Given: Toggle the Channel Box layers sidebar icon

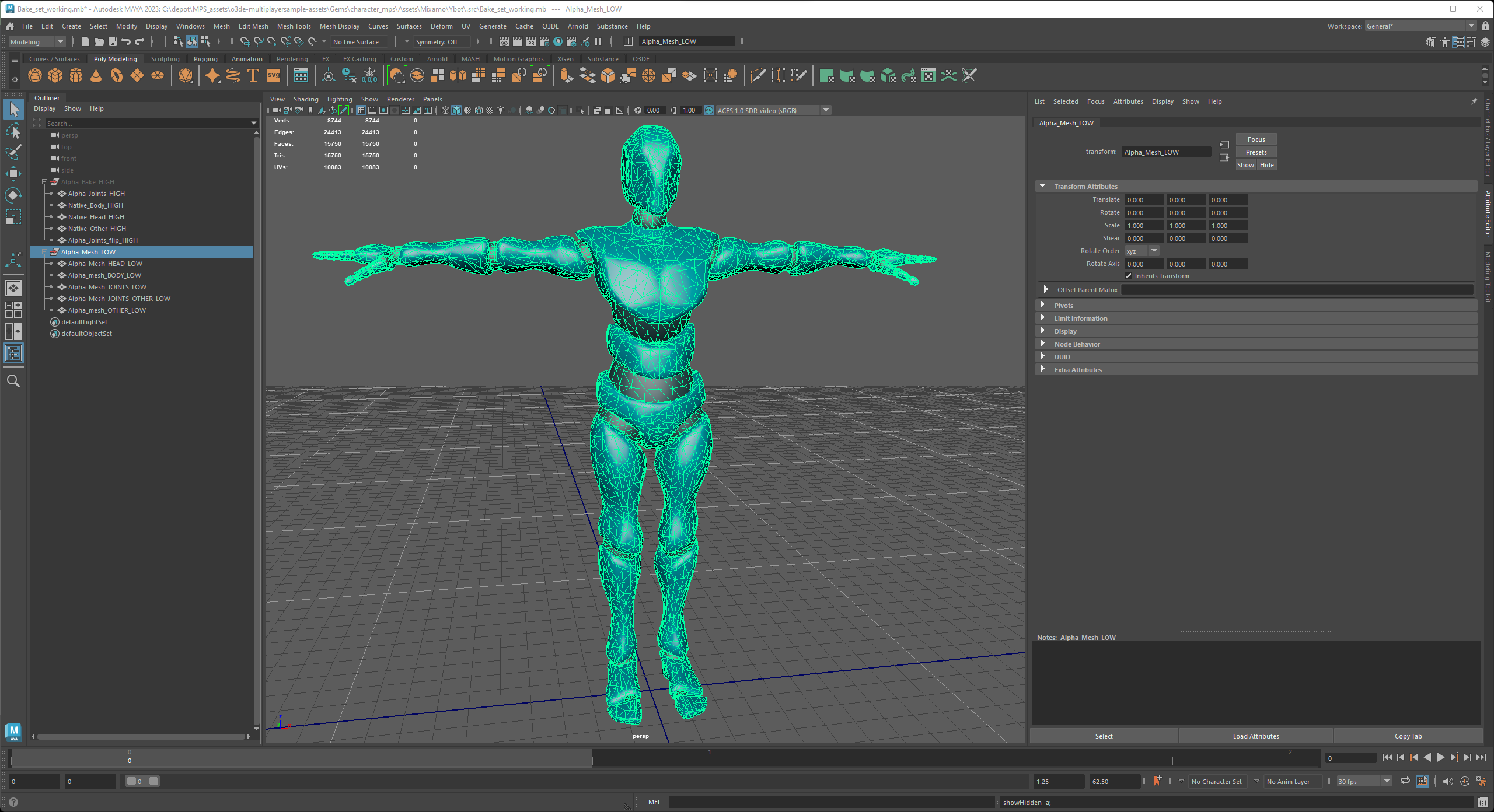Looking at the screenshot, I should point(1485,41).
